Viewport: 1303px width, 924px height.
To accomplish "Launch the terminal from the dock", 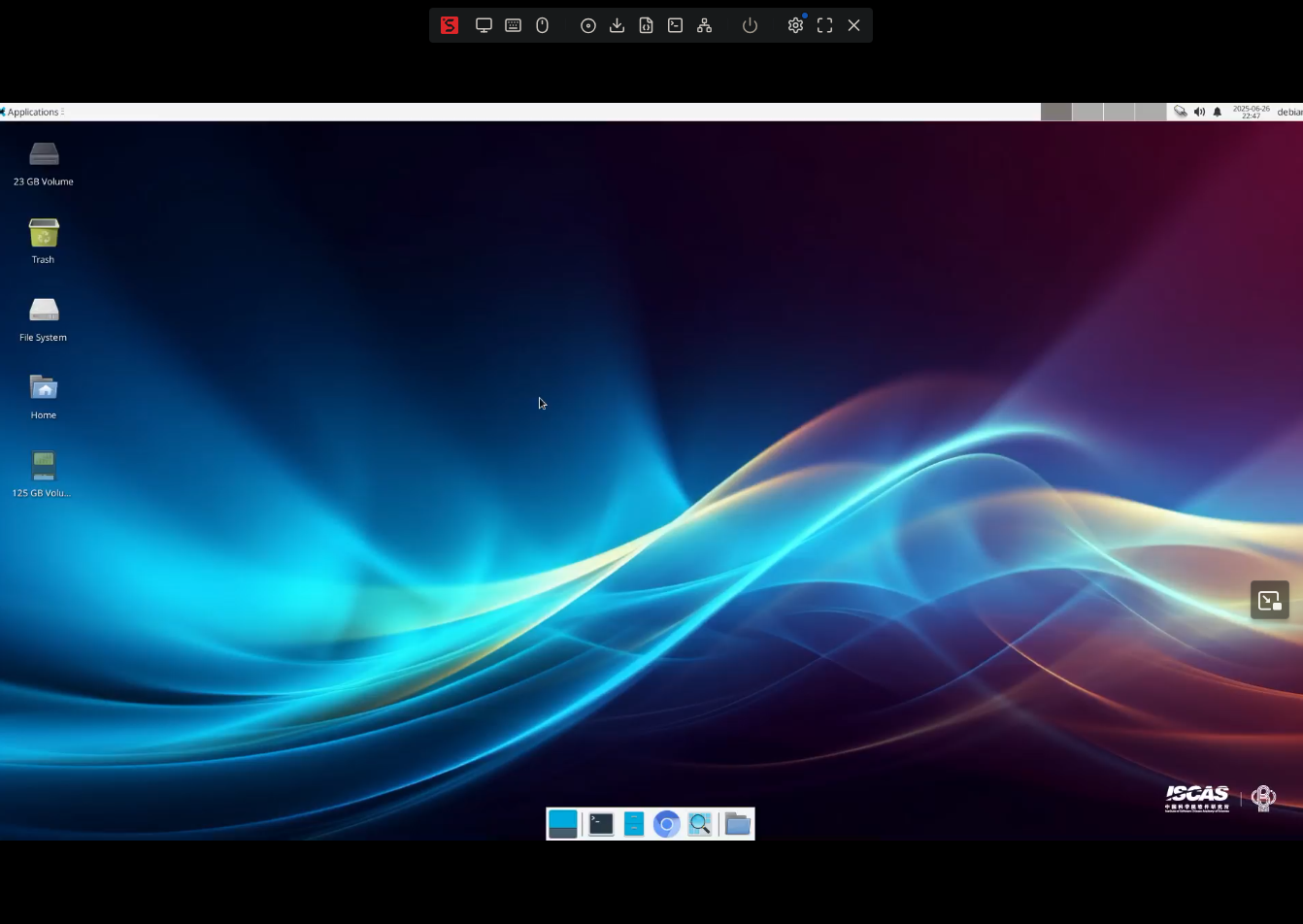I will coord(601,824).
